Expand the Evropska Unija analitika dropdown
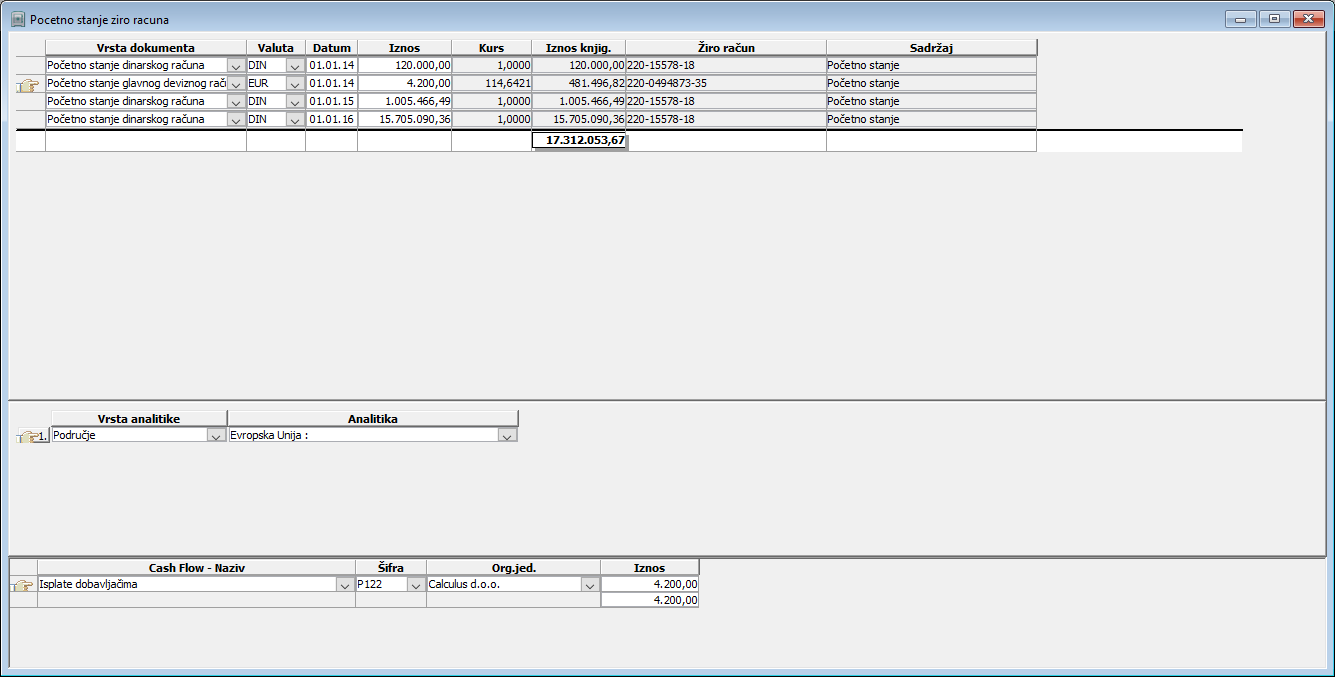Screen dimensions: 1335x677 coord(507,436)
